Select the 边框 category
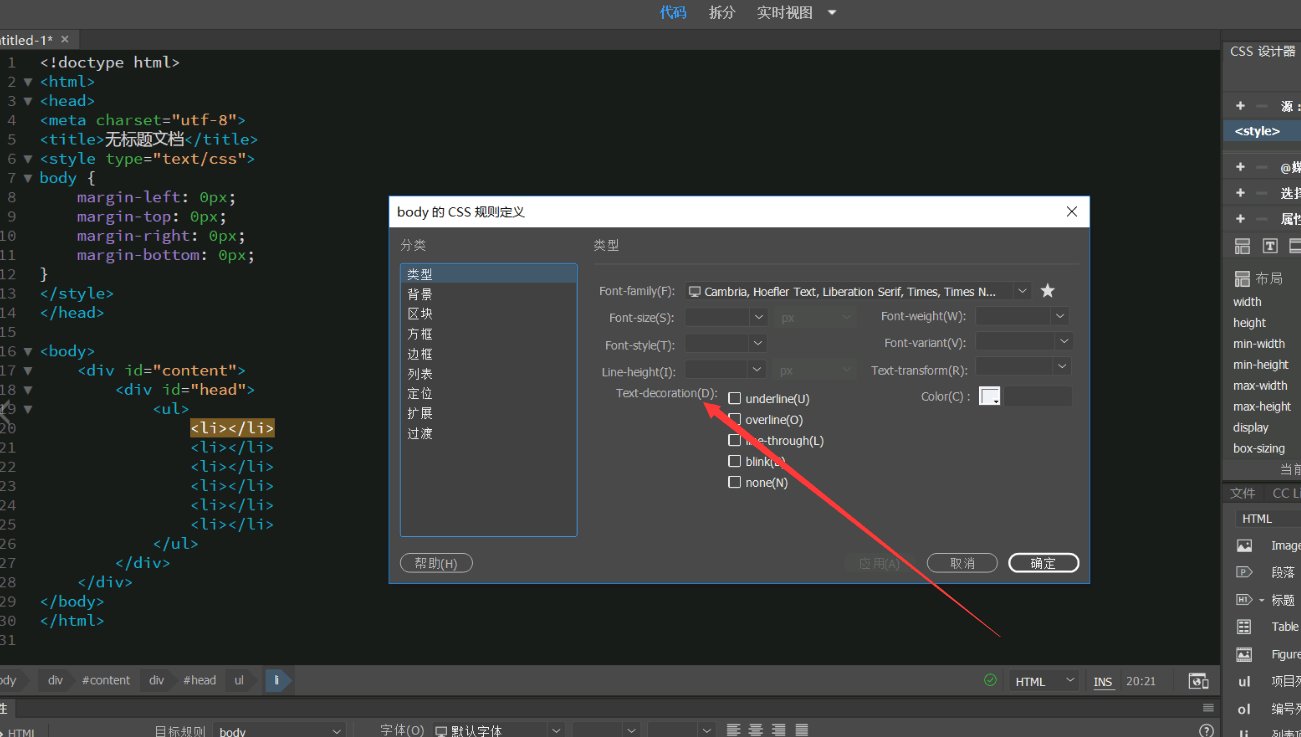Viewport: 1301px width, 737px height. coord(488,354)
